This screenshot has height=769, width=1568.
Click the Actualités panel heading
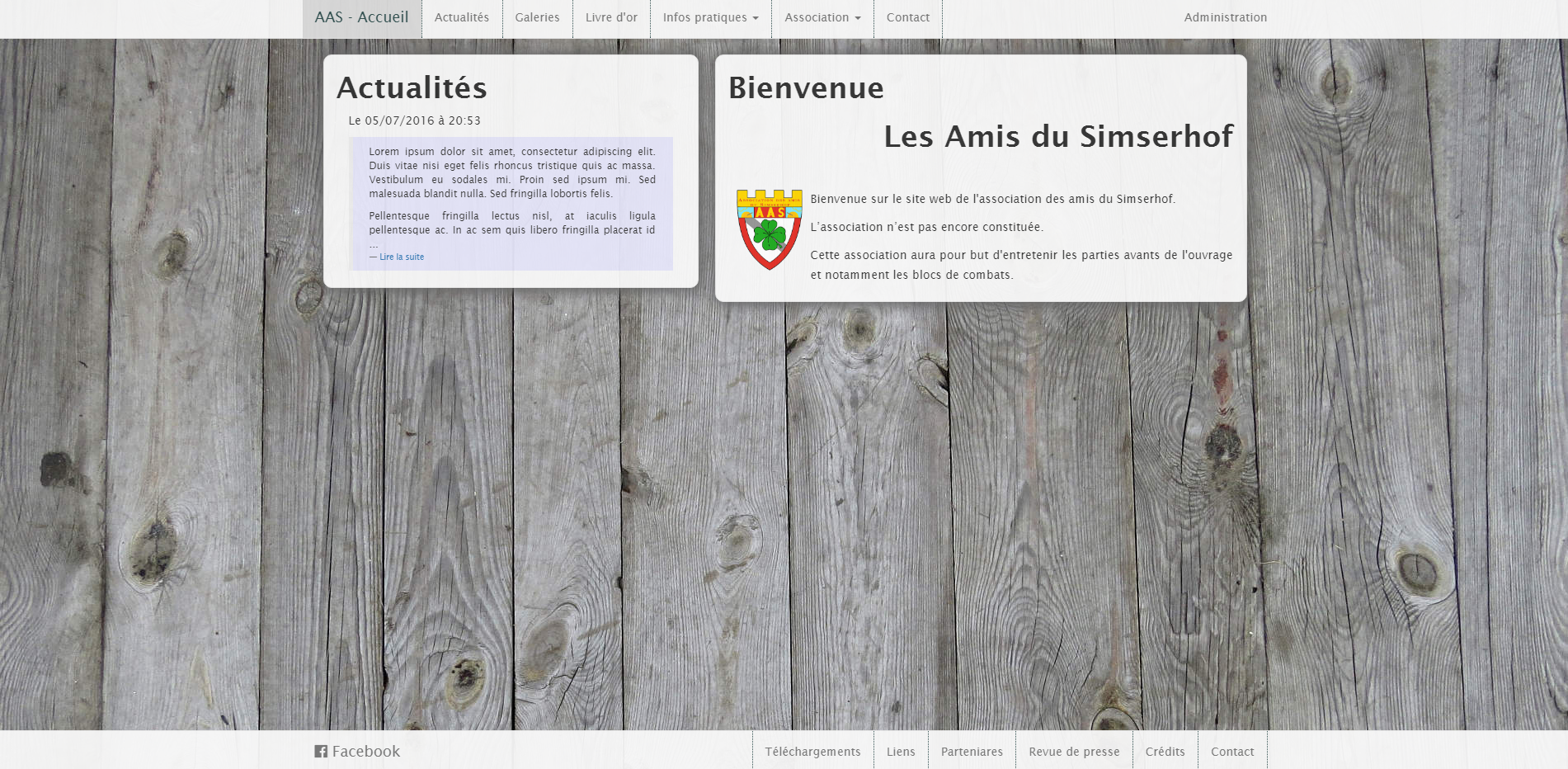click(x=412, y=88)
